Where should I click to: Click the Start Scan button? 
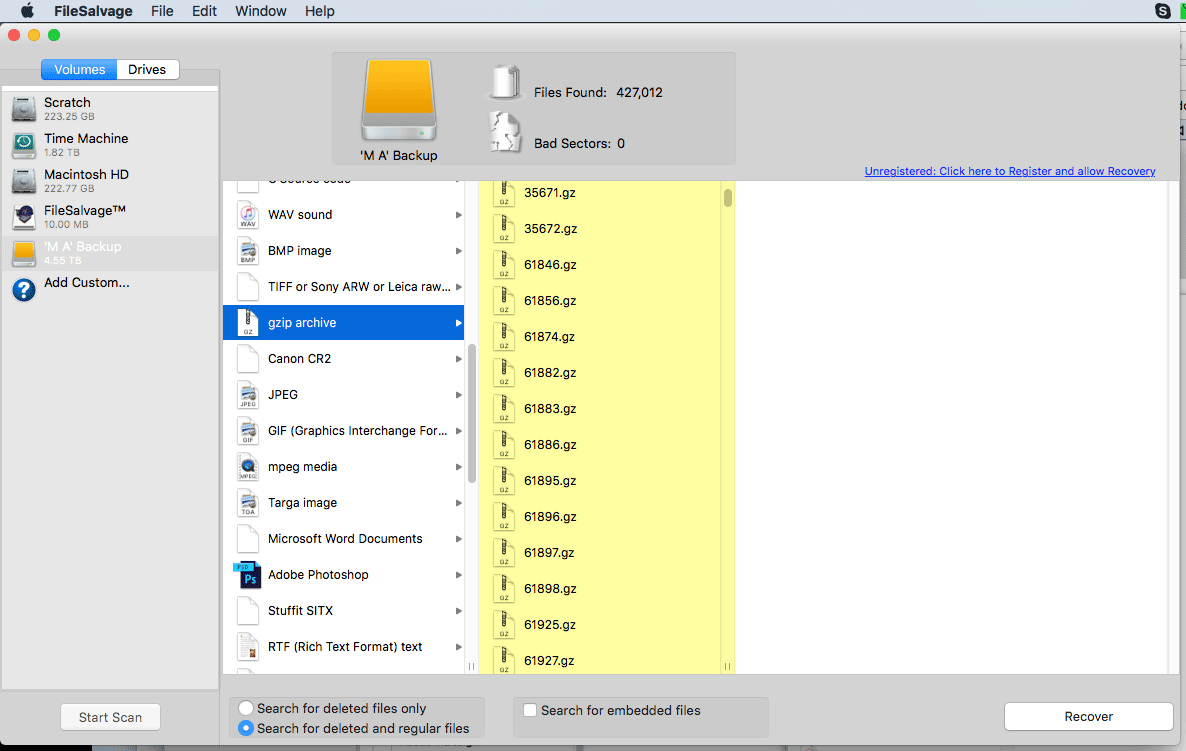click(110, 717)
